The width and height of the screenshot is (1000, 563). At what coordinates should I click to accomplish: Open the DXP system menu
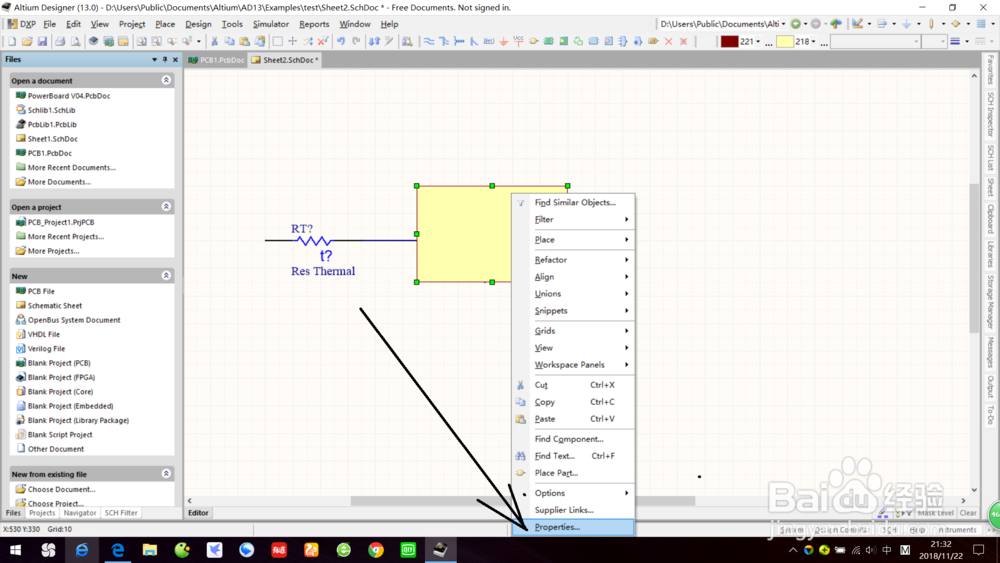pyautogui.click(x=22, y=24)
